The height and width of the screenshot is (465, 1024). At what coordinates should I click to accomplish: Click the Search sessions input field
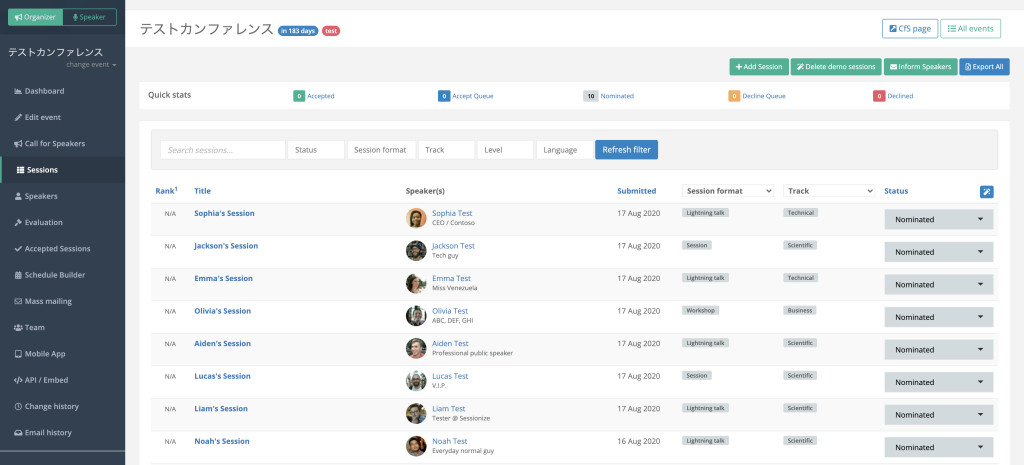coord(222,150)
